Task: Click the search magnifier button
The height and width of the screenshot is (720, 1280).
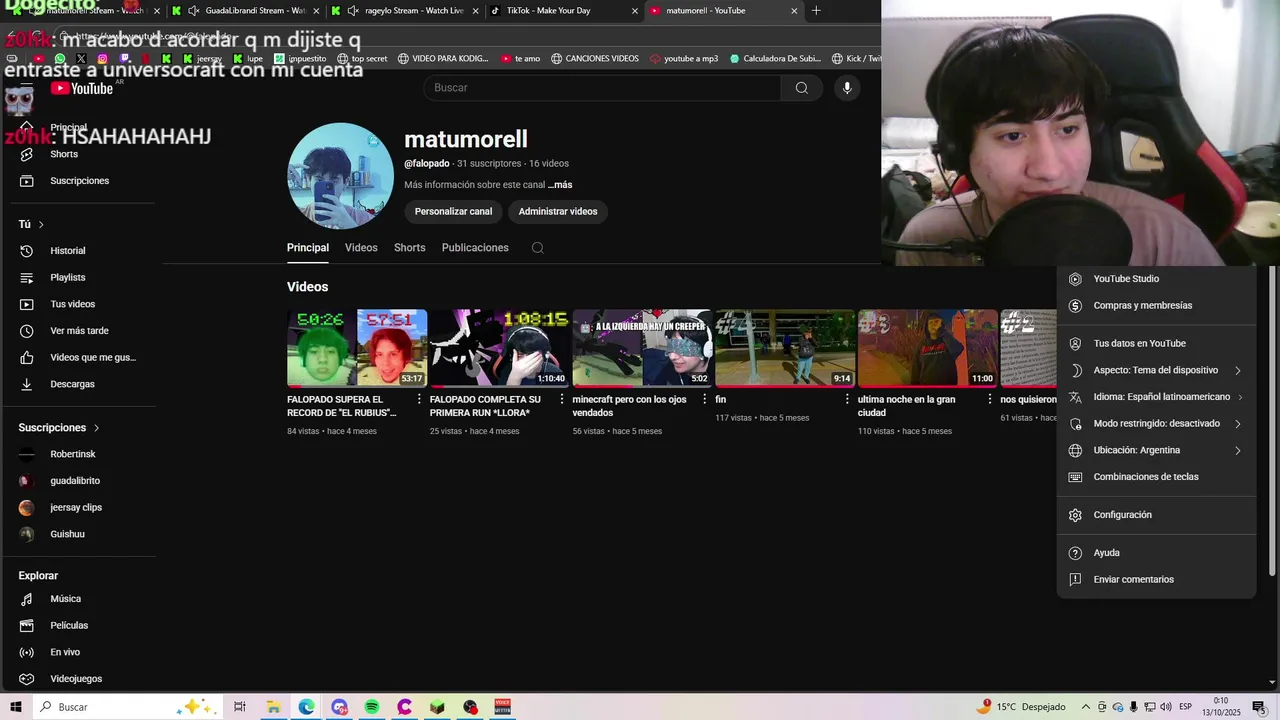Action: click(x=801, y=88)
